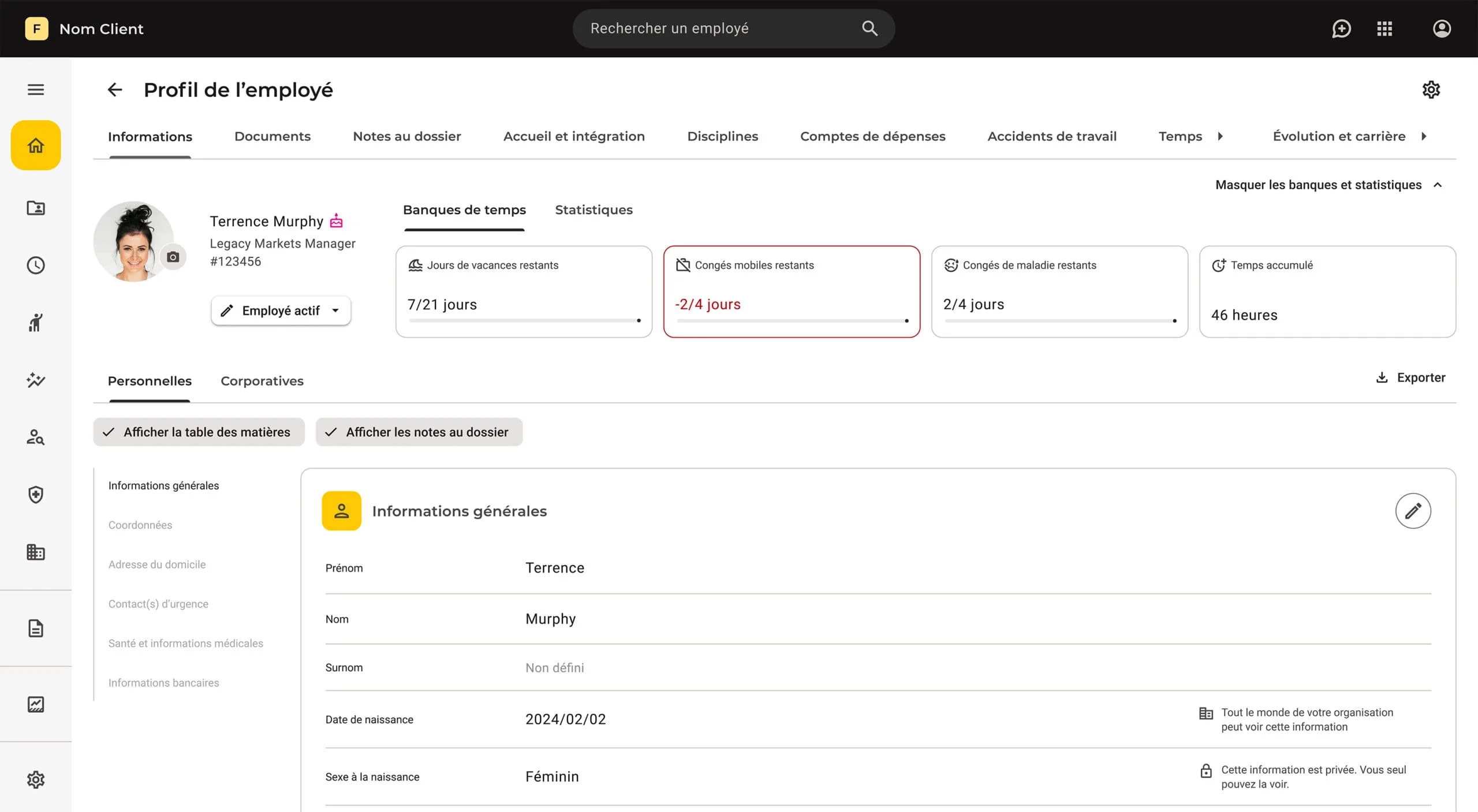The height and width of the screenshot is (812, 1478).
Task: Open the chat bubble icon in top bar
Action: (x=1341, y=28)
